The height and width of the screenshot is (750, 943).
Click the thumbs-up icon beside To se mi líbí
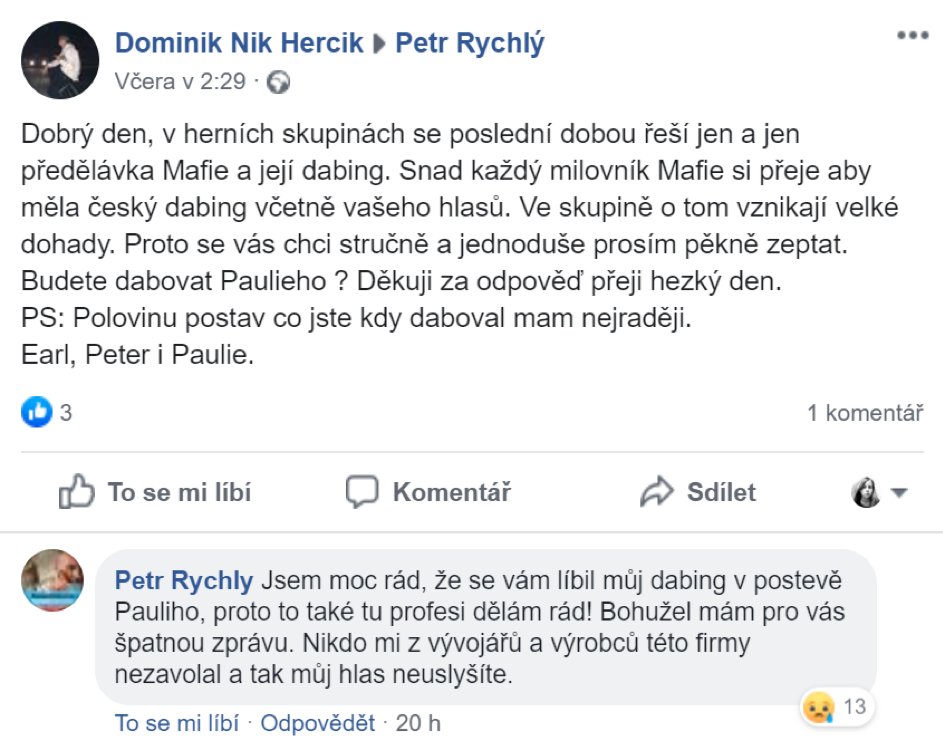[77, 492]
